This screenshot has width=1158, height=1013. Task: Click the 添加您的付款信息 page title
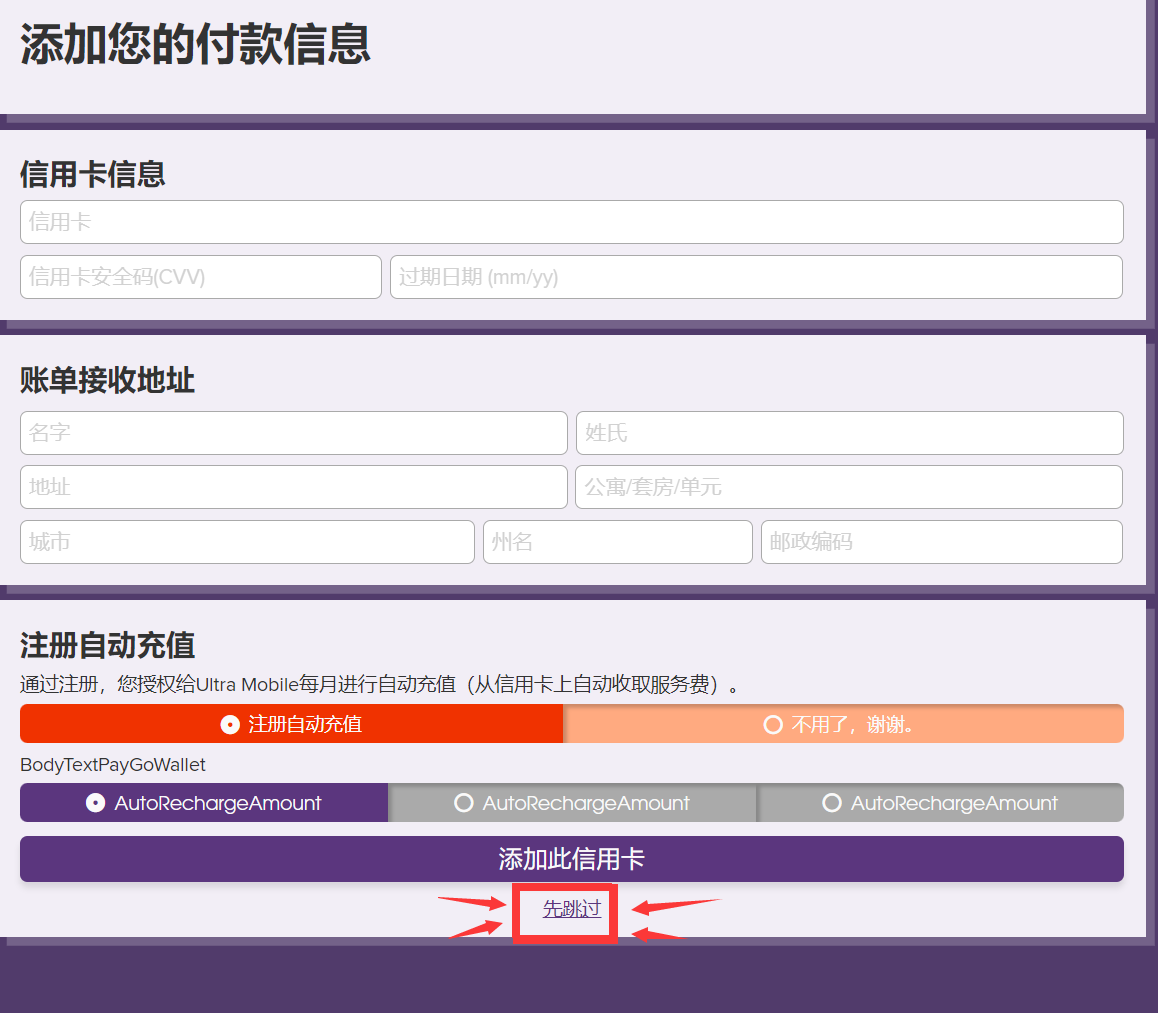pos(196,45)
